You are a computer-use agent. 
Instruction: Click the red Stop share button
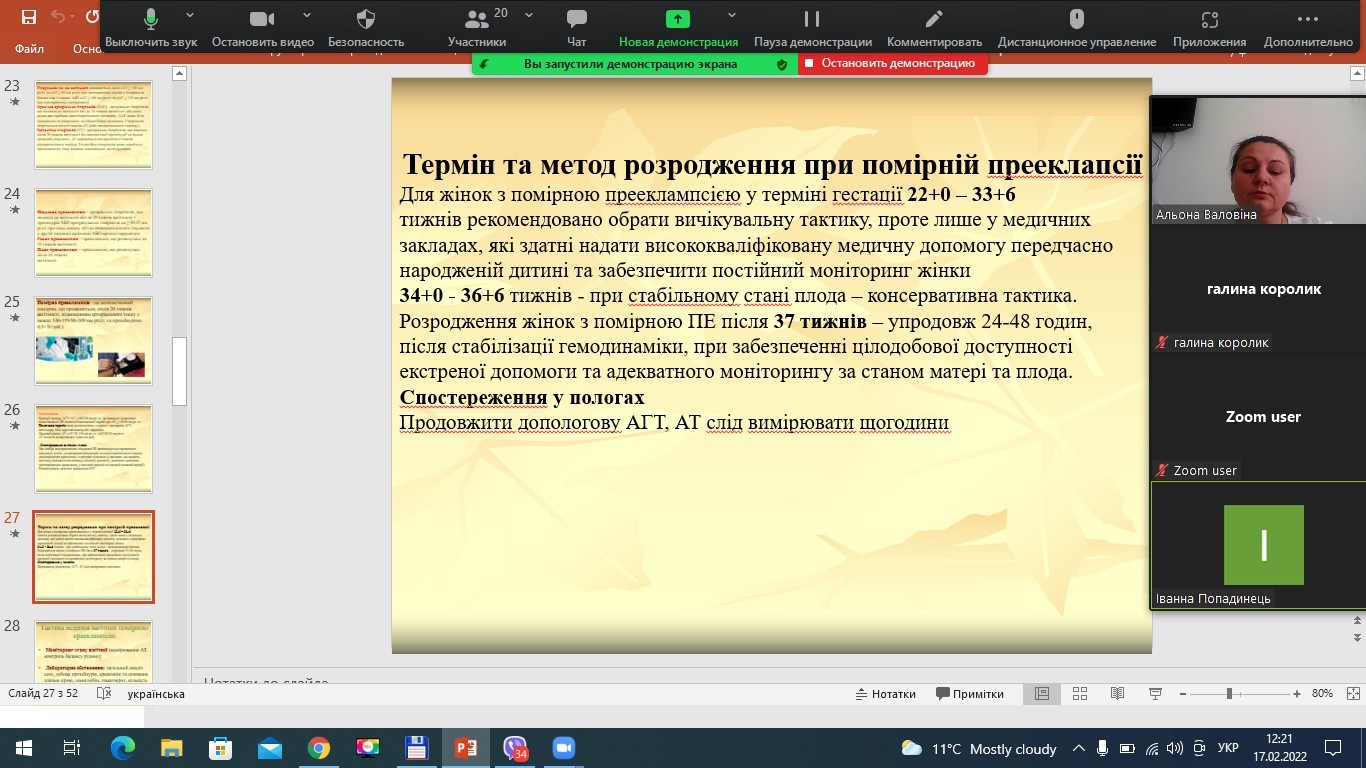(893, 63)
